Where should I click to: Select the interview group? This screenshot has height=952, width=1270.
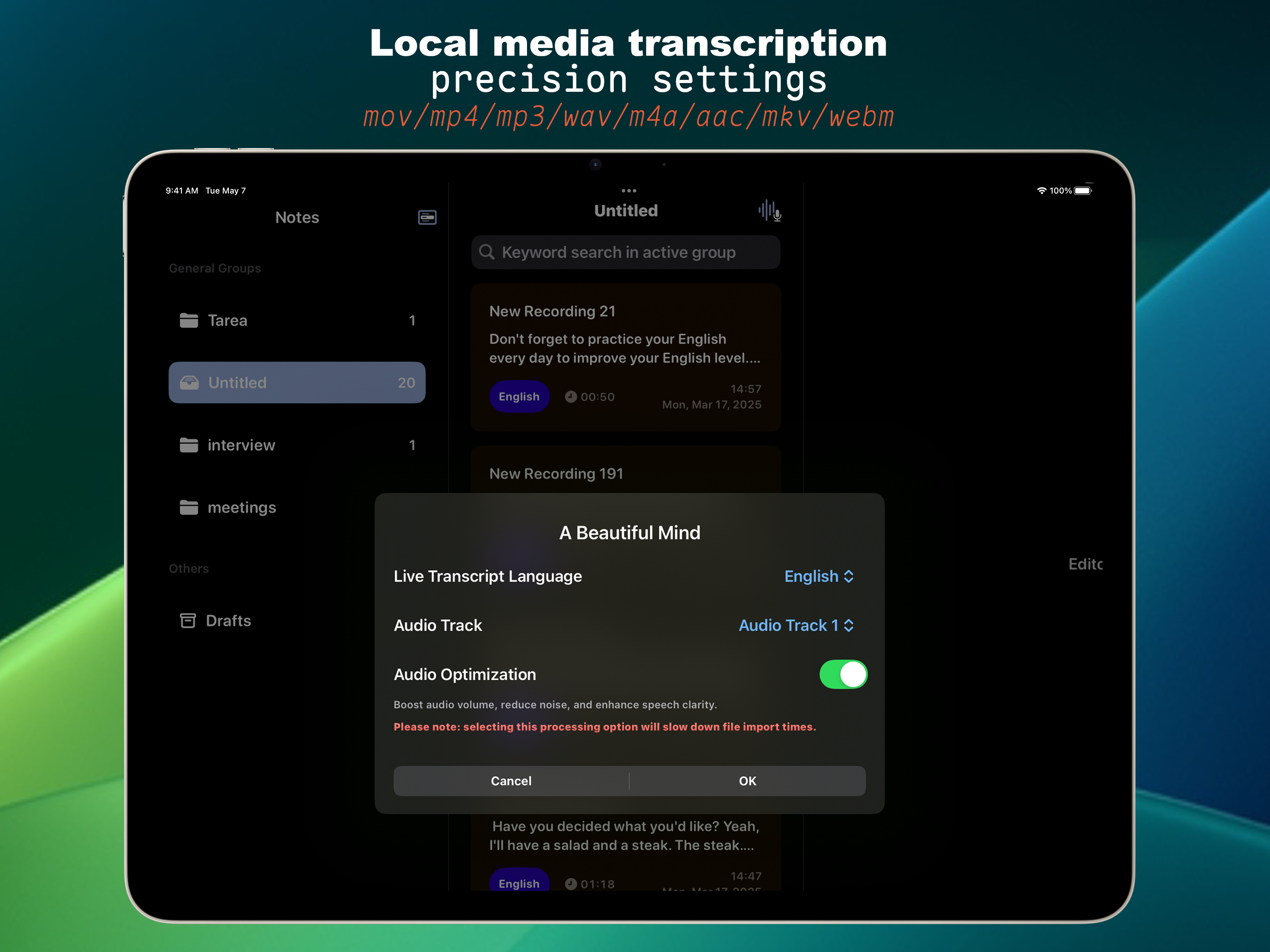click(x=297, y=445)
